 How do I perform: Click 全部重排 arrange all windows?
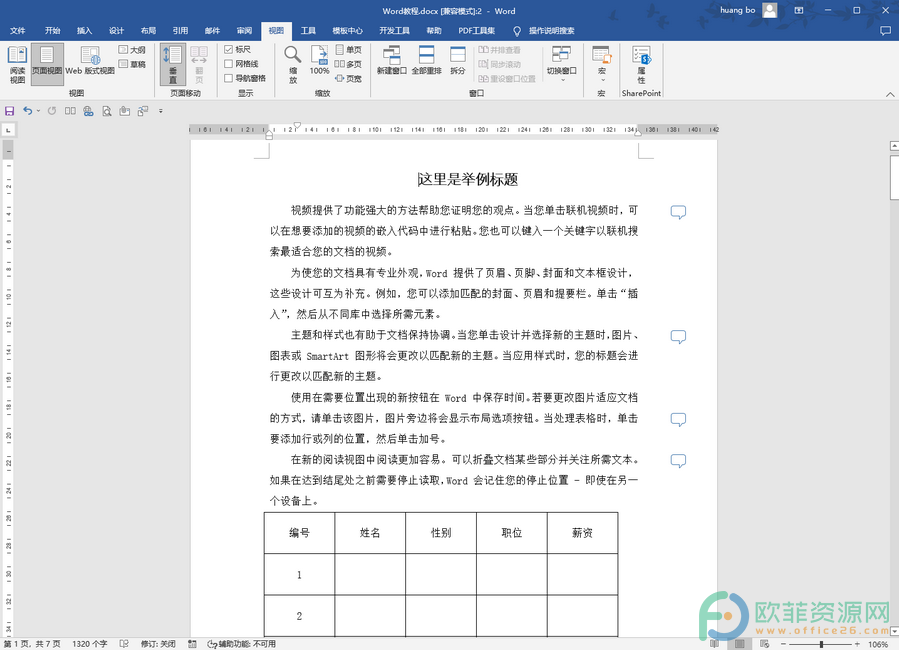427,60
